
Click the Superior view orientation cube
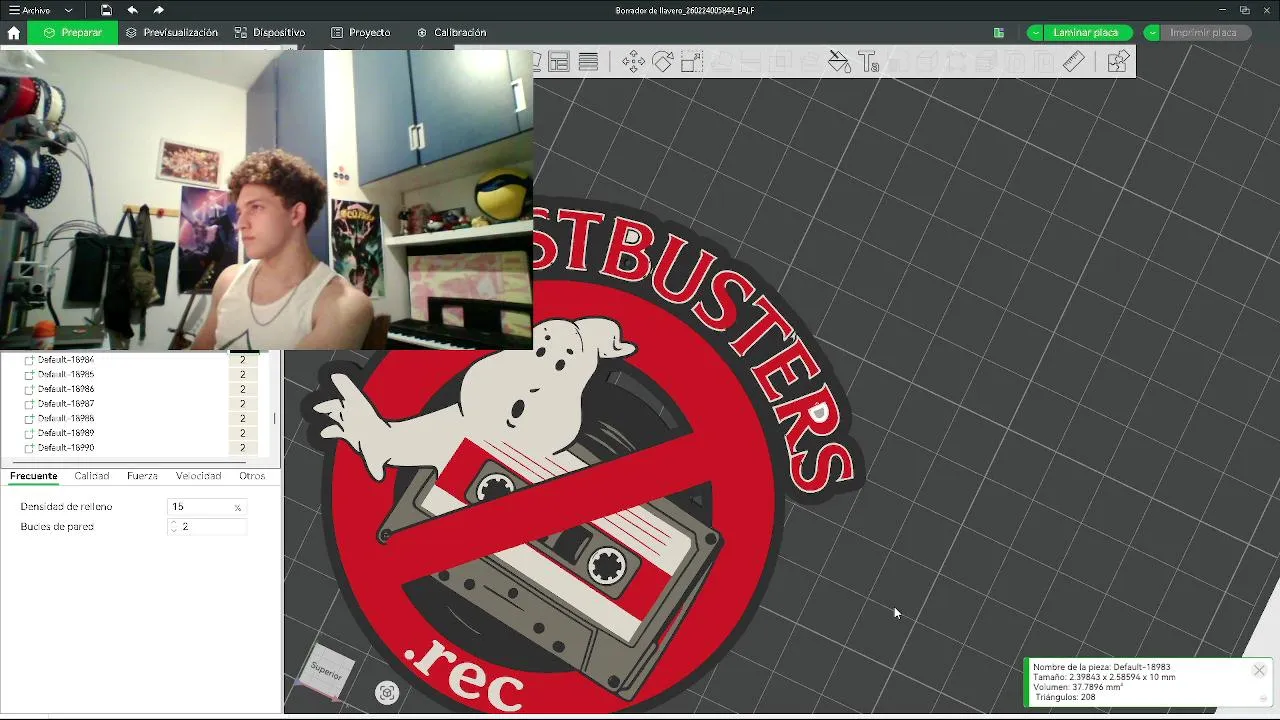click(x=326, y=670)
